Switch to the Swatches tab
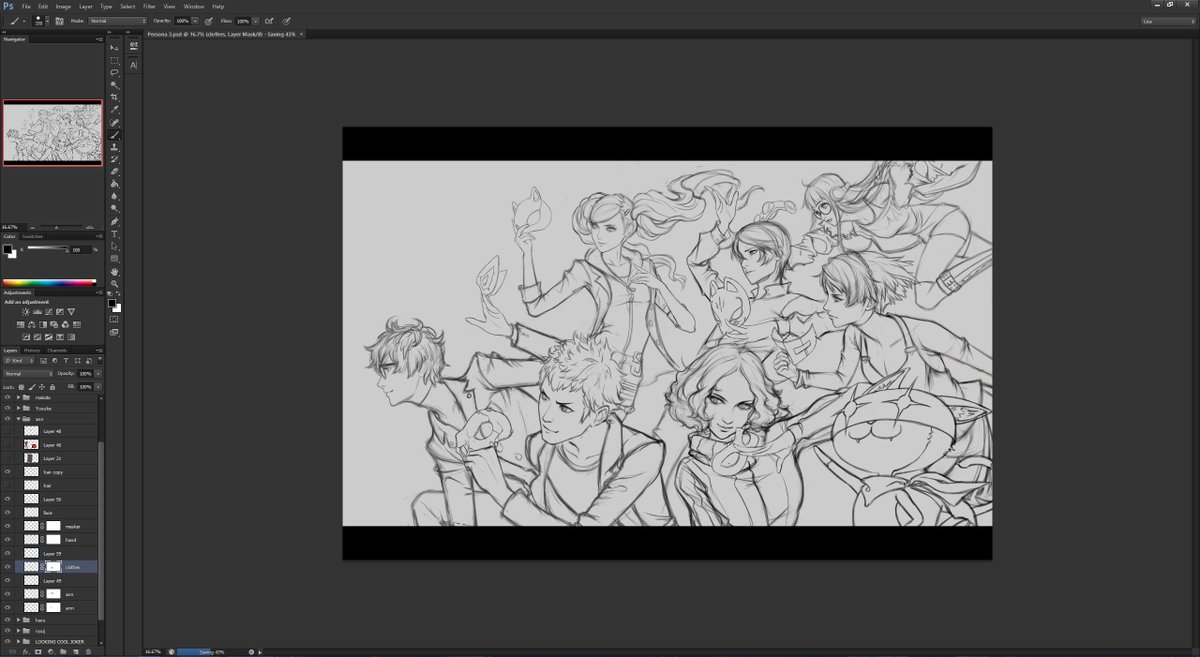Screen dimensions: 1200x657 33,237
